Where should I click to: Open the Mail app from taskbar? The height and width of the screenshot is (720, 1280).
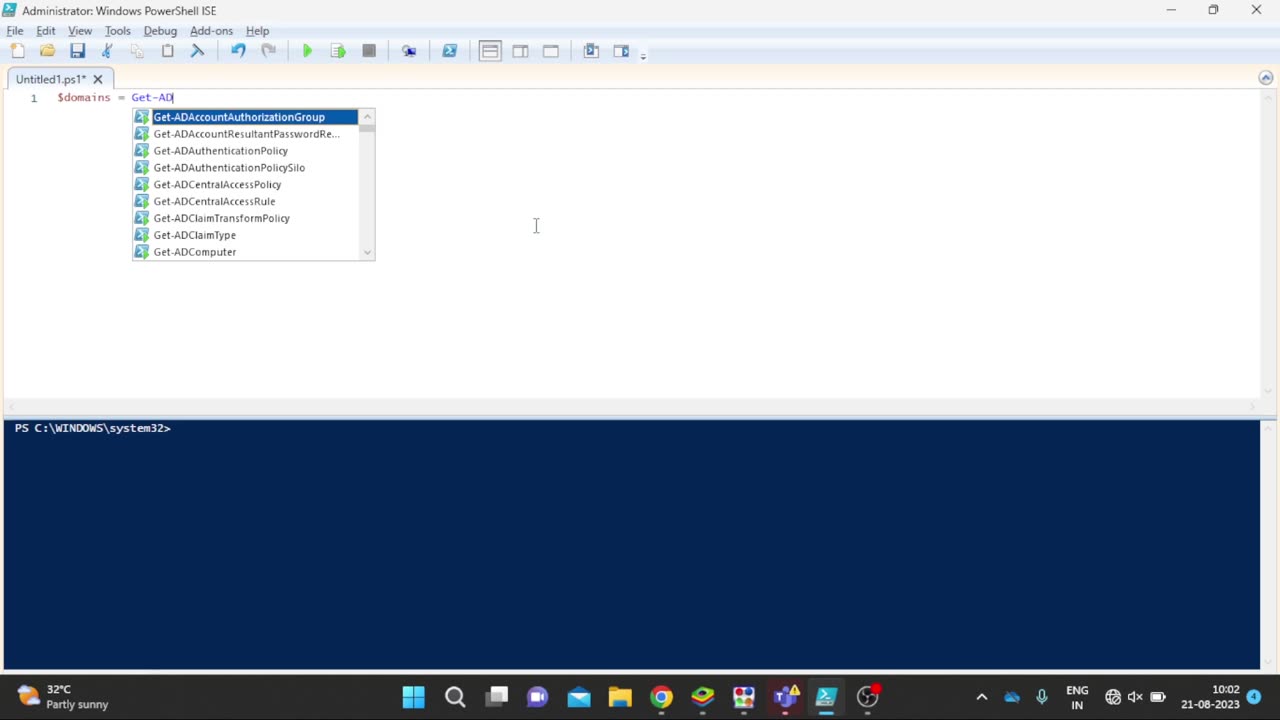pyautogui.click(x=579, y=697)
